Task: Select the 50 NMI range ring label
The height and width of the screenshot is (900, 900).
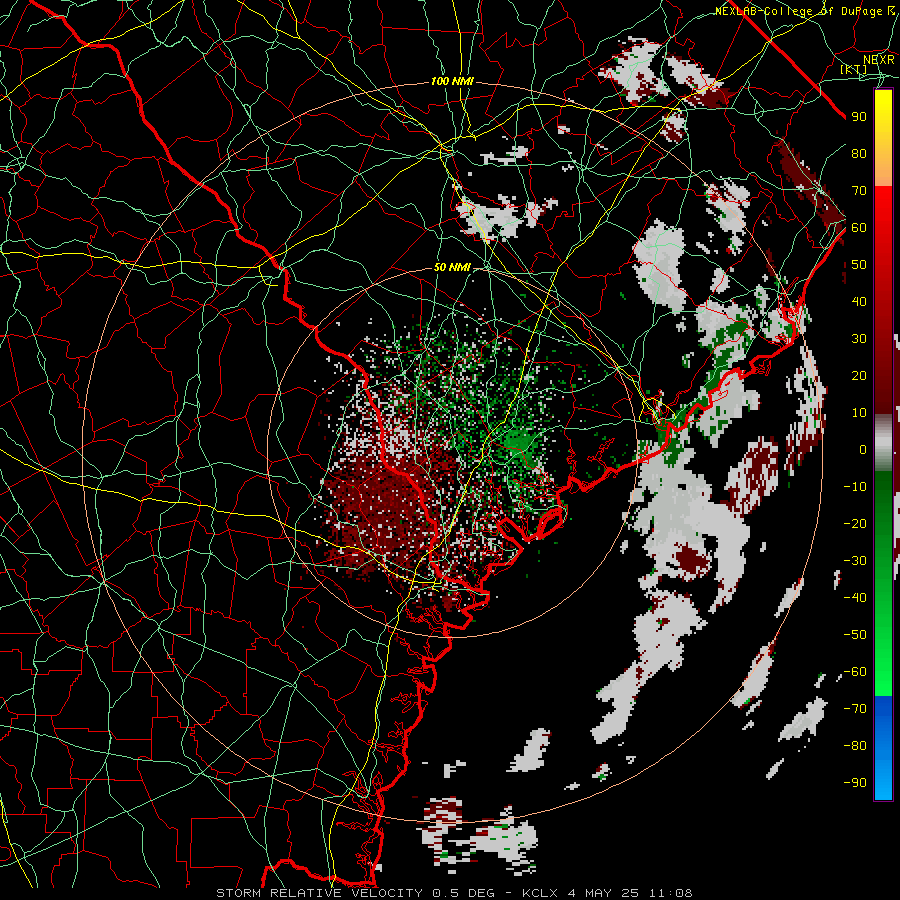Action: tap(452, 267)
